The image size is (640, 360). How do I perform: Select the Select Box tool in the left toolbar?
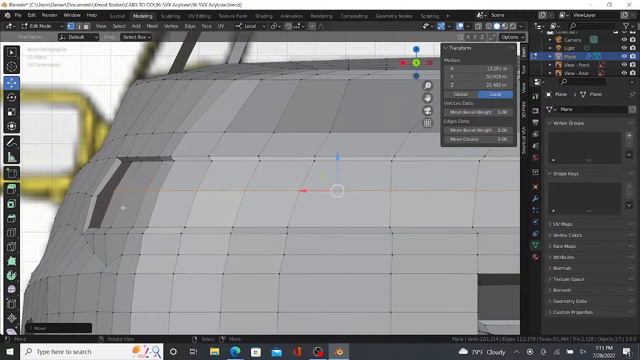11,52
